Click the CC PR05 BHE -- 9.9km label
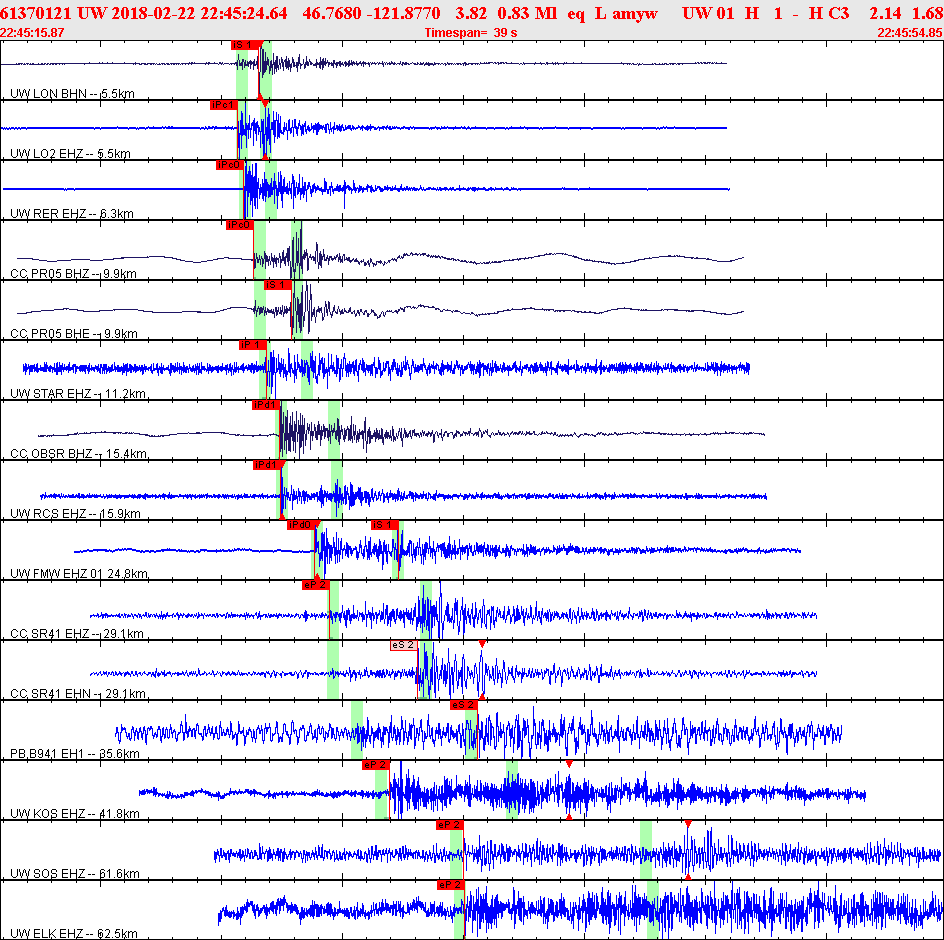944x940 pixels. [x=73, y=334]
